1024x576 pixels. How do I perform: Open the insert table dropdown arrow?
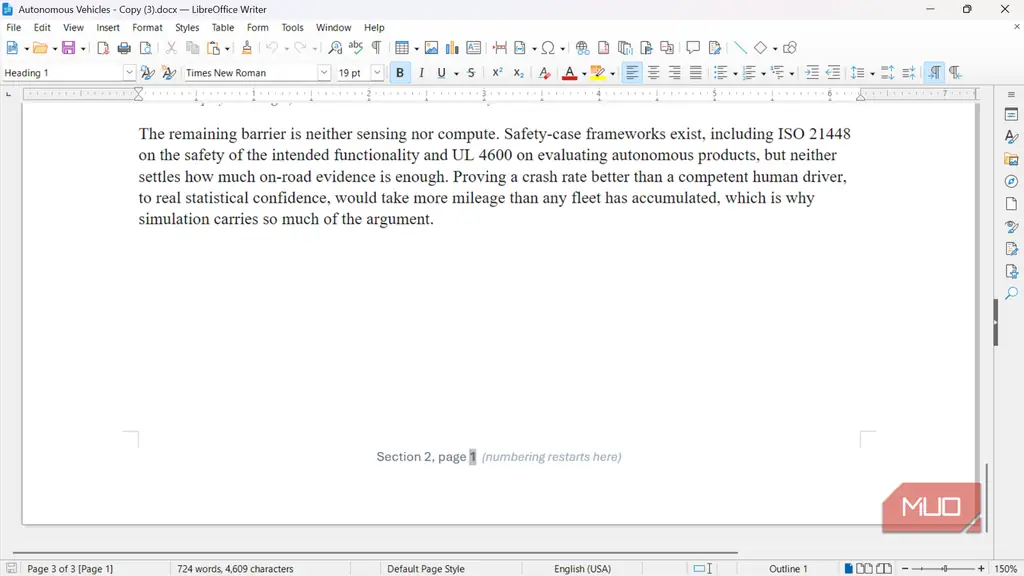[416, 49]
